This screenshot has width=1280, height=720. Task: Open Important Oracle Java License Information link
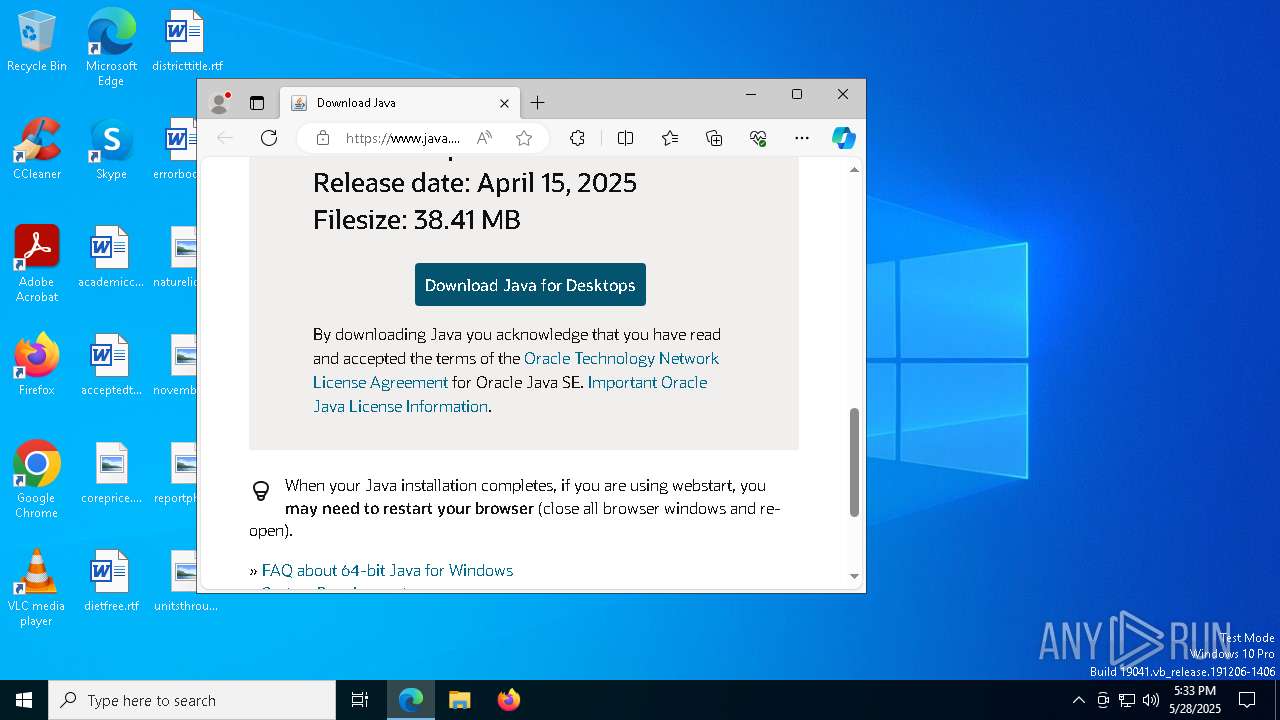[510, 394]
